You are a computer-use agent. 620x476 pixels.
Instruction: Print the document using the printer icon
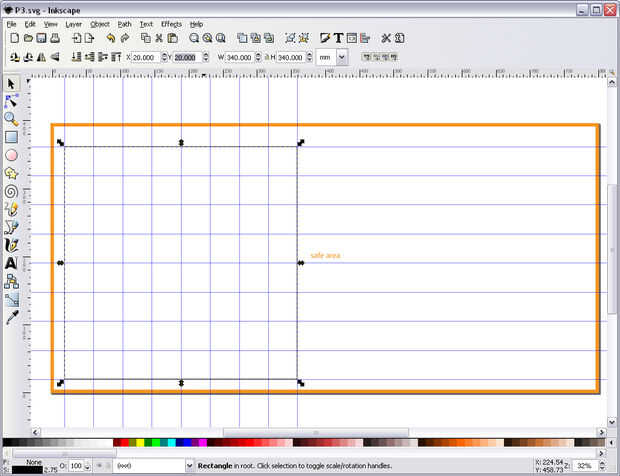point(55,38)
